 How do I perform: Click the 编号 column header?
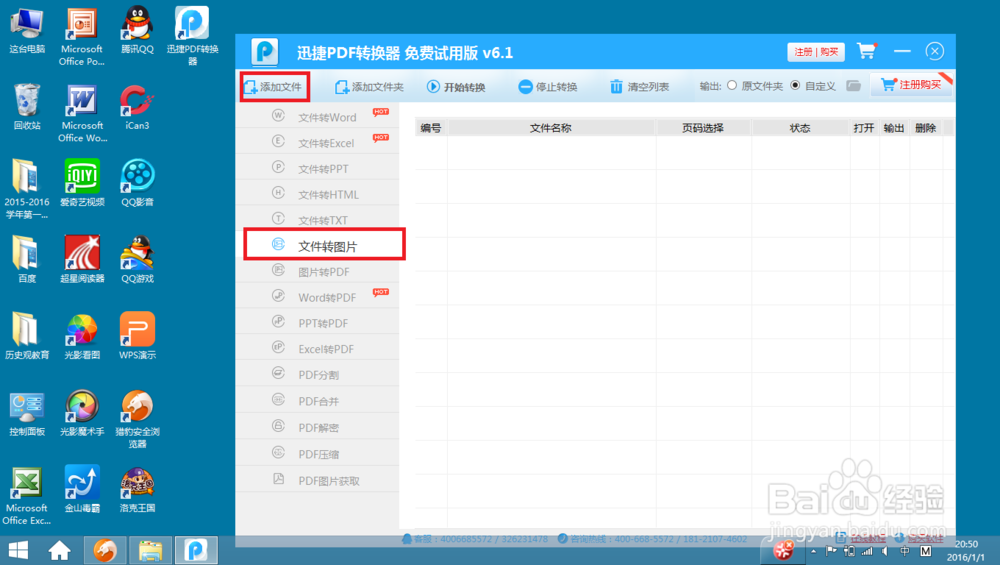431,128
